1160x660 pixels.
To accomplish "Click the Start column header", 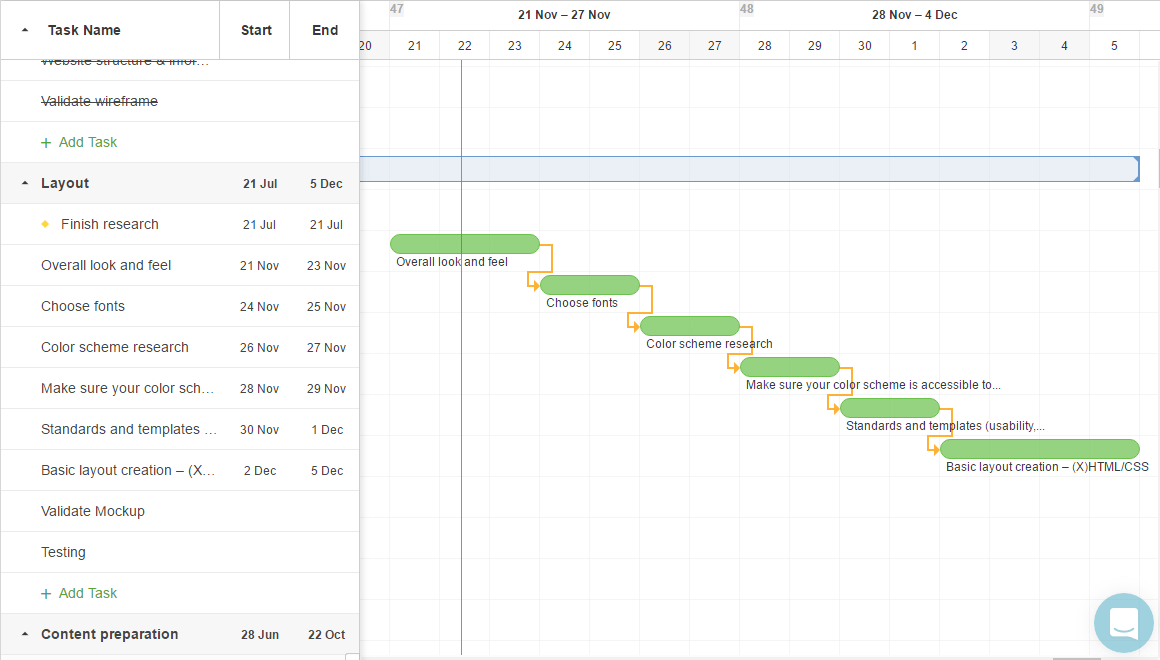I will [255, 30].
